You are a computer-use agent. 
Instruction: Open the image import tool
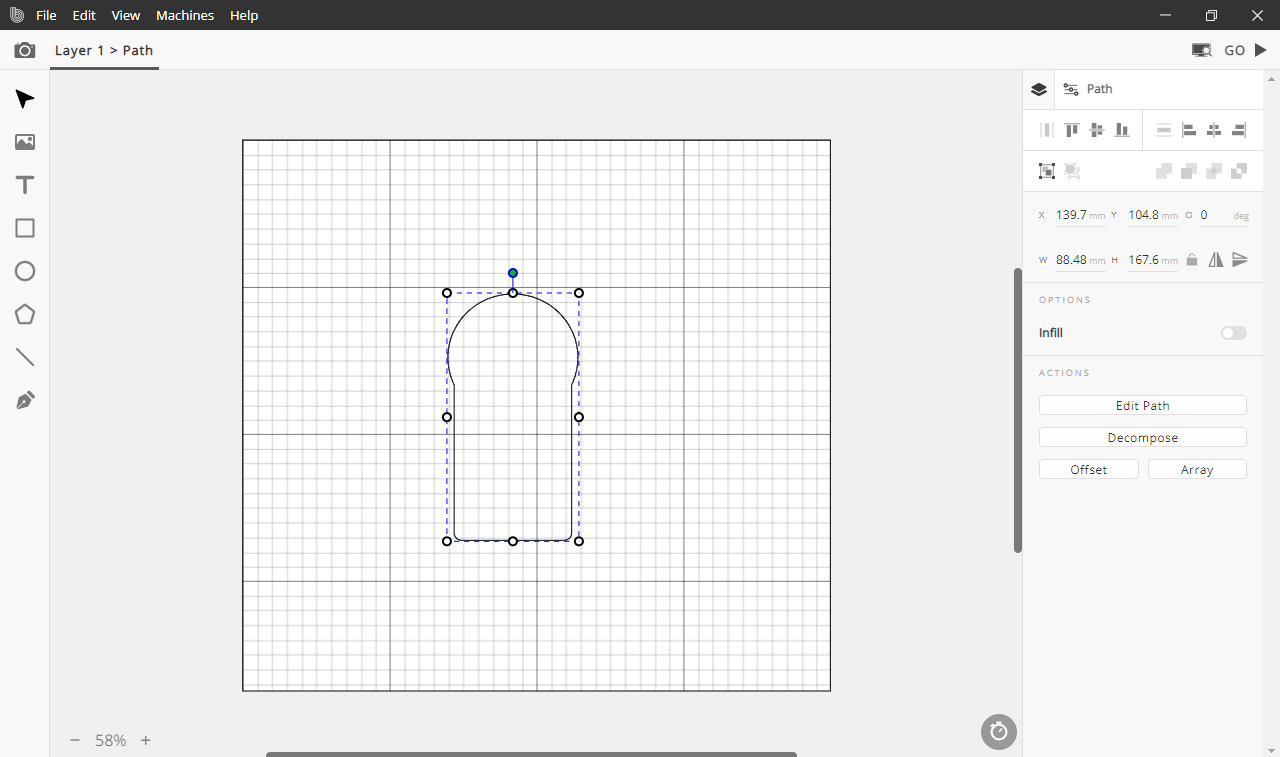click(25, 142)
